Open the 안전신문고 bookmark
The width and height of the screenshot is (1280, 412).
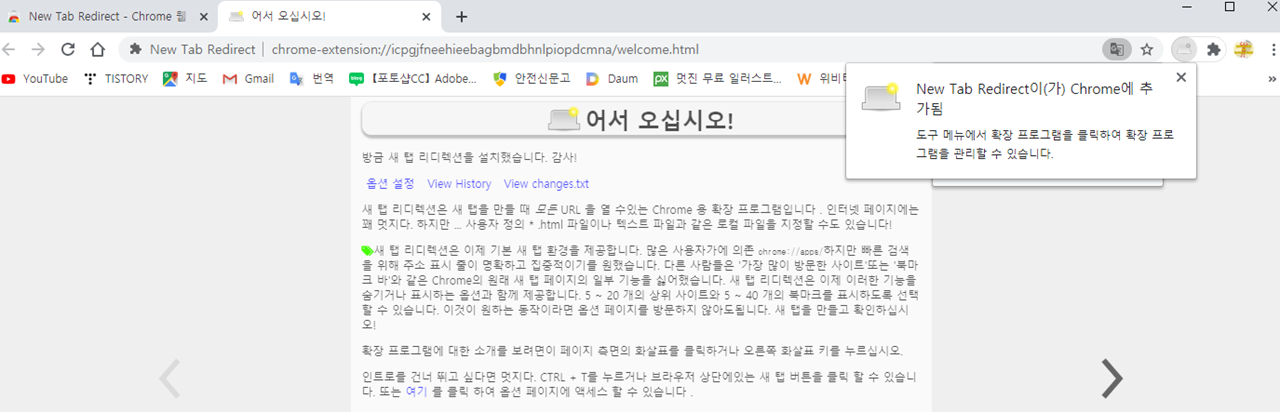[532, 78]
